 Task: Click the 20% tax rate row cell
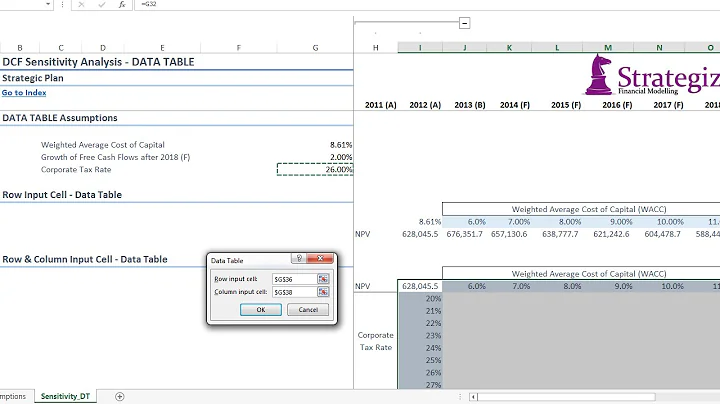(420, 298)
